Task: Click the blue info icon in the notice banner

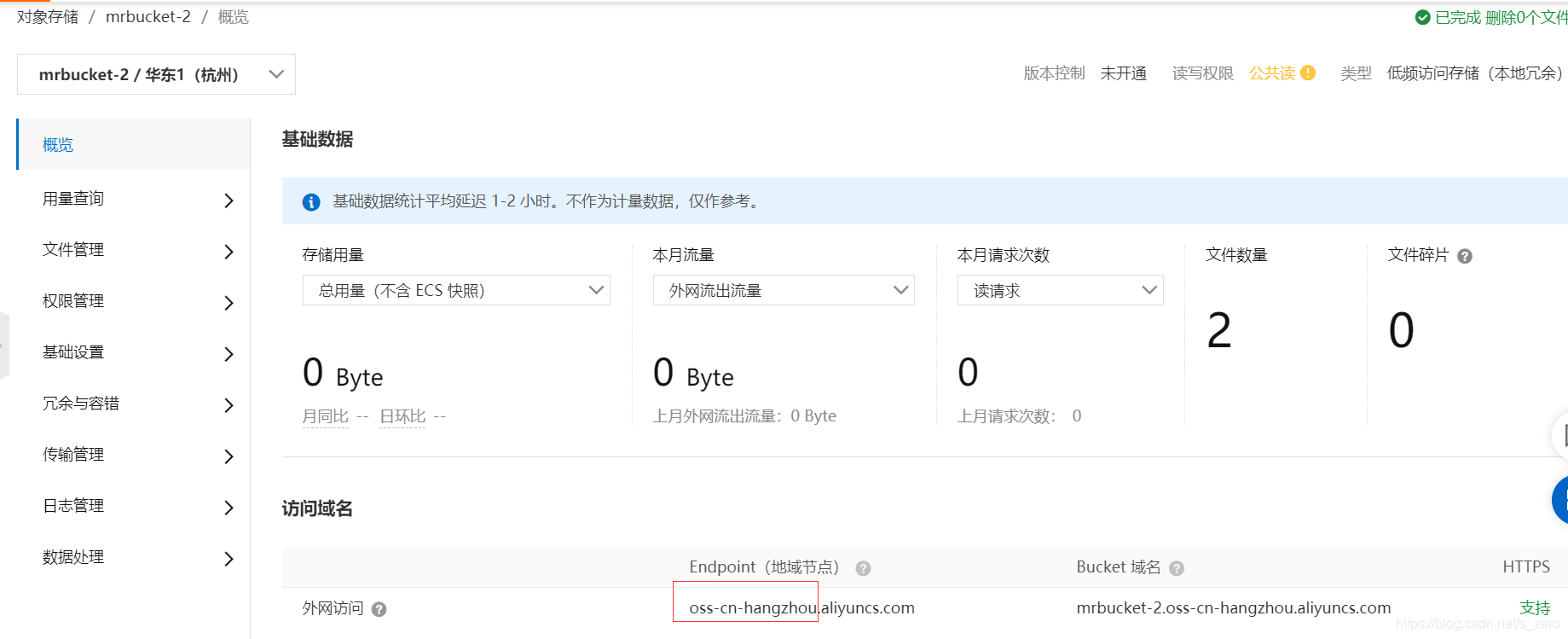Action: click(x=311, y=202)
